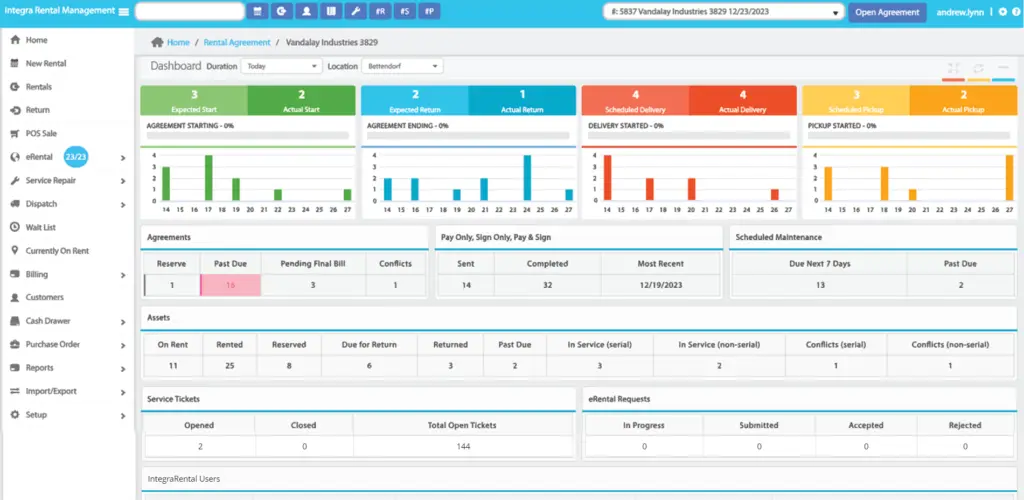Click the return arrow toolbar icon

click(x=281, y=11)
